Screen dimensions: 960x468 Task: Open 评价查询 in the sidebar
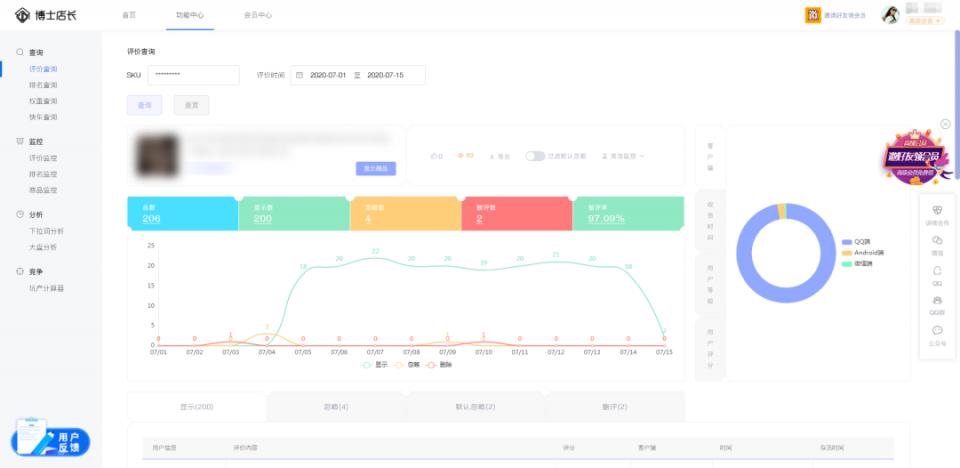(43, 69)
